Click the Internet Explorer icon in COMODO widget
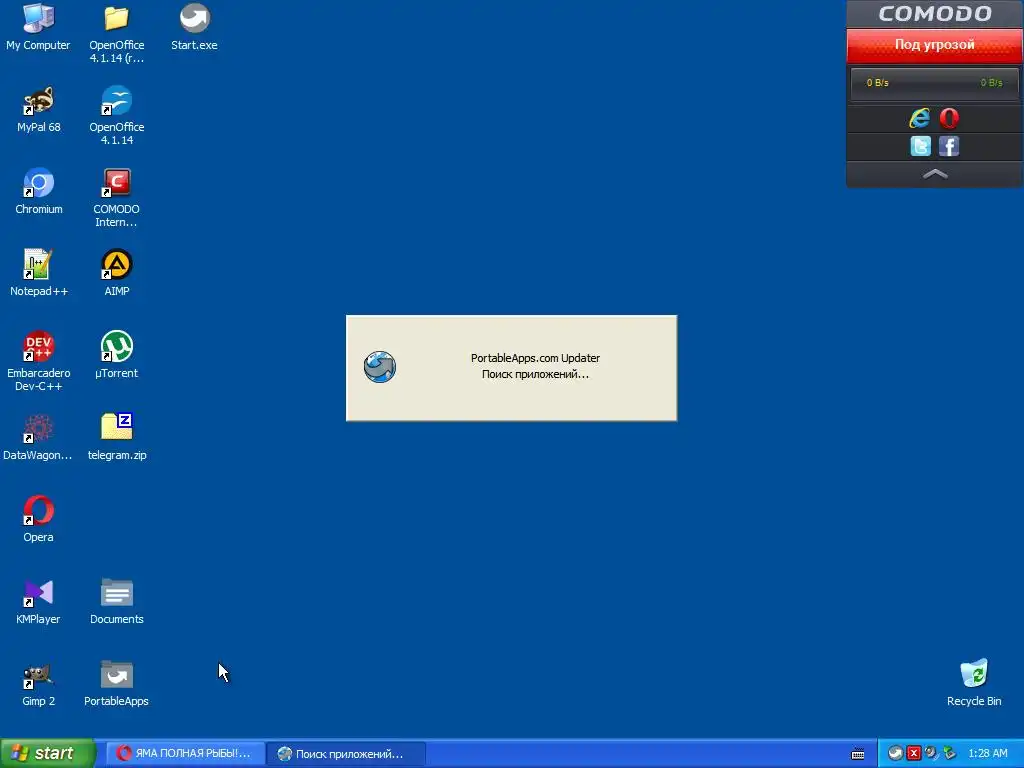Image resolution: width=1024 pixels, height=768 pixels. coord(920,118)
